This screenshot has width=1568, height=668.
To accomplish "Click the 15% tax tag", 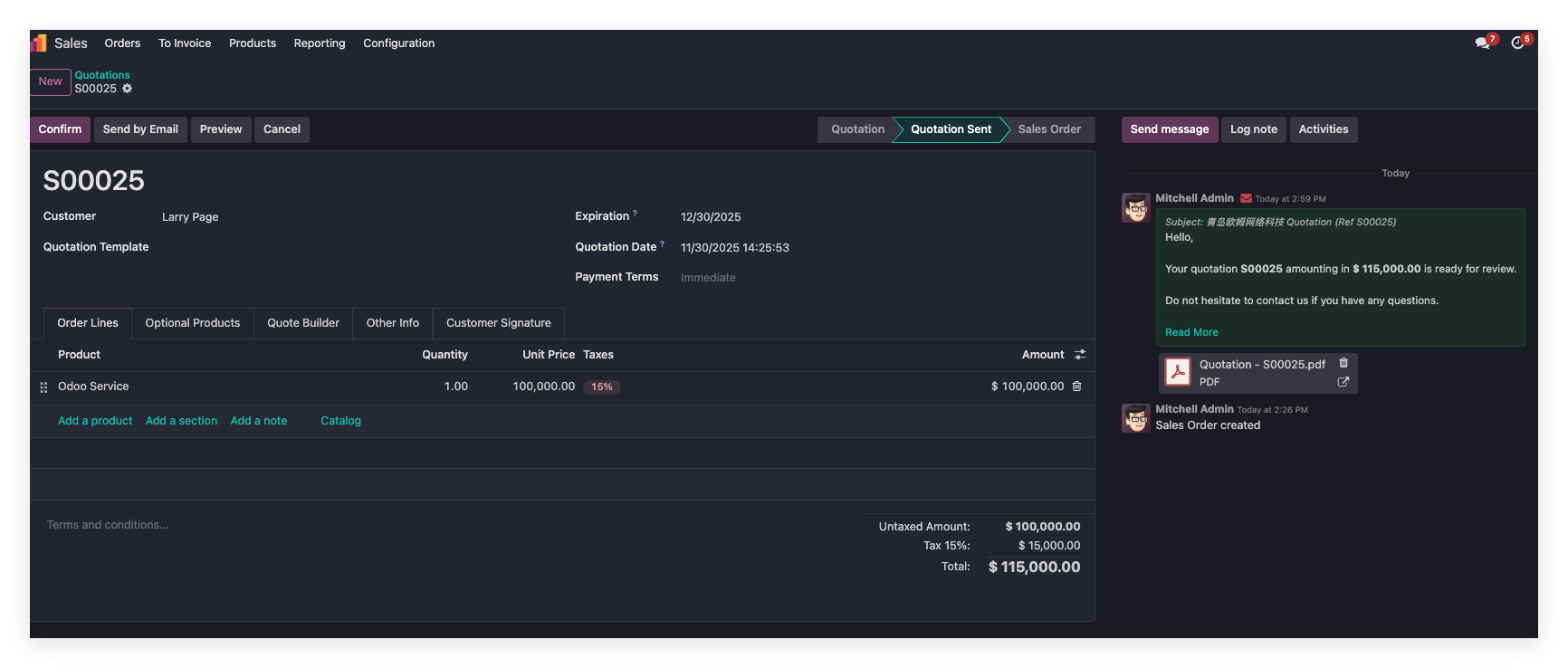I will tap(601, 386).
